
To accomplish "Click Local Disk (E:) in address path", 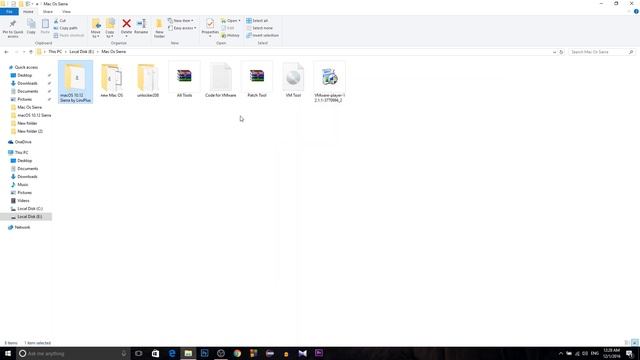I will coord(82,52).
